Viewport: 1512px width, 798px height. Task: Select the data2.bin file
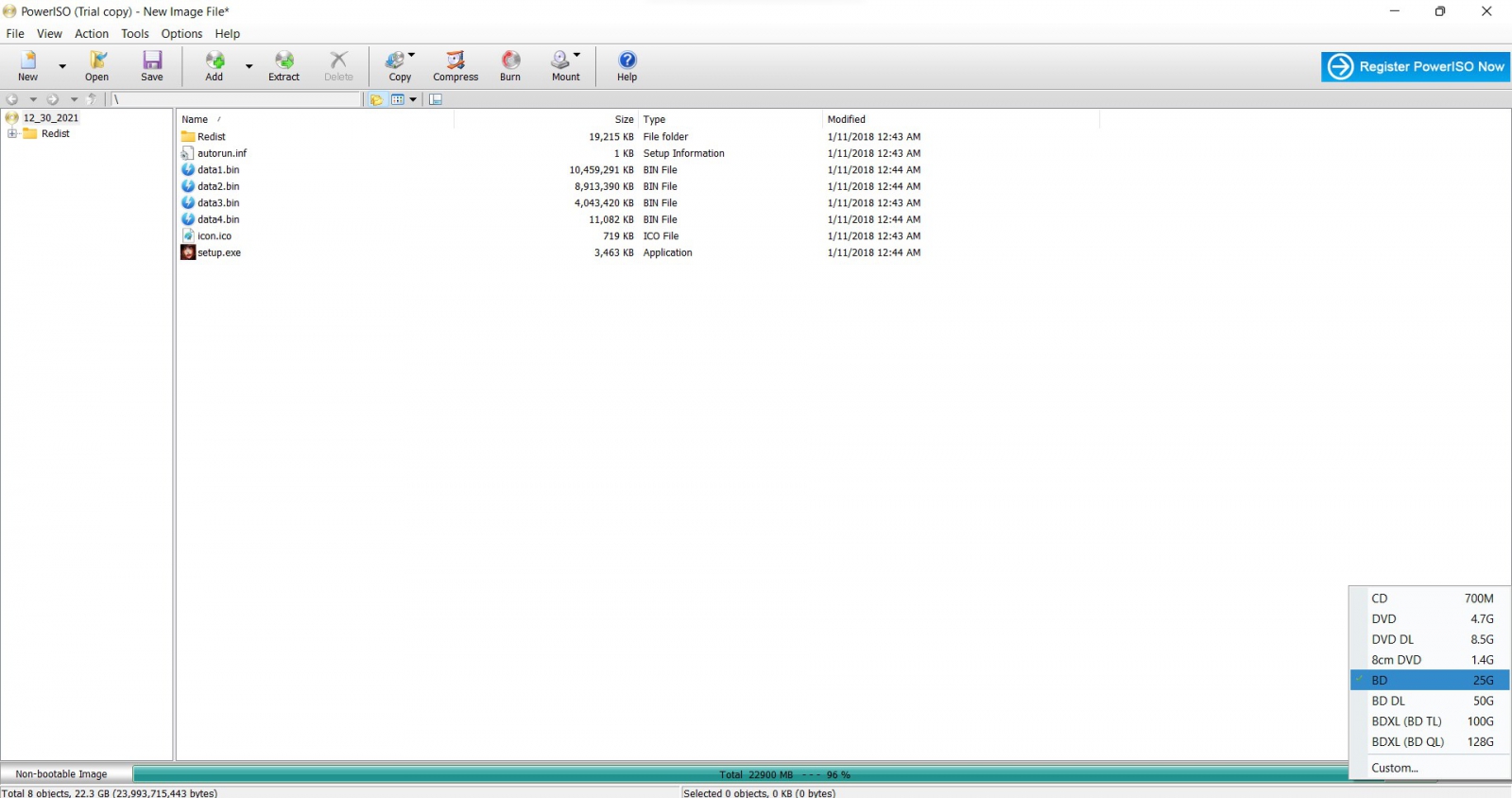[218, 186]
